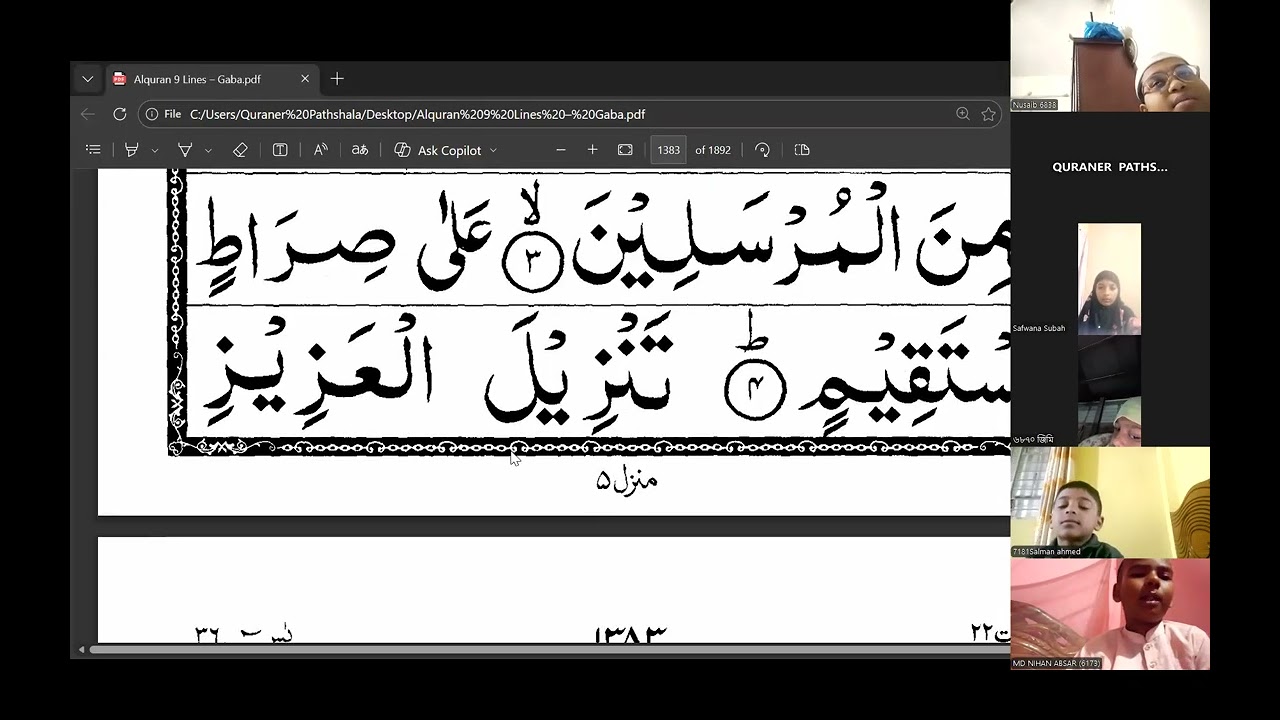The height and width of the screenshot is (720, 1280).
Task: Click the "of 1892" page count text
Action: point(713,150)
